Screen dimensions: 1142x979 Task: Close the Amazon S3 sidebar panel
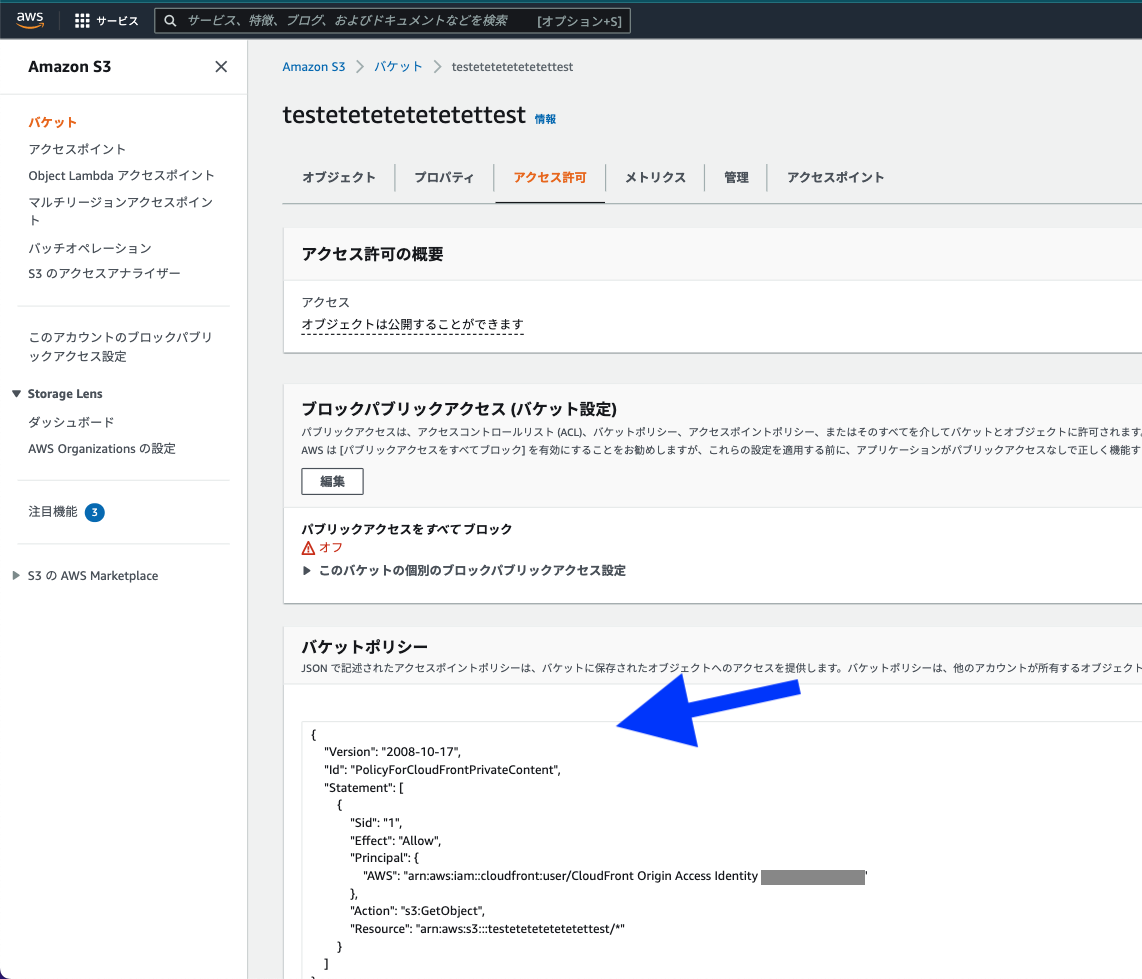[x=221, y=66]
